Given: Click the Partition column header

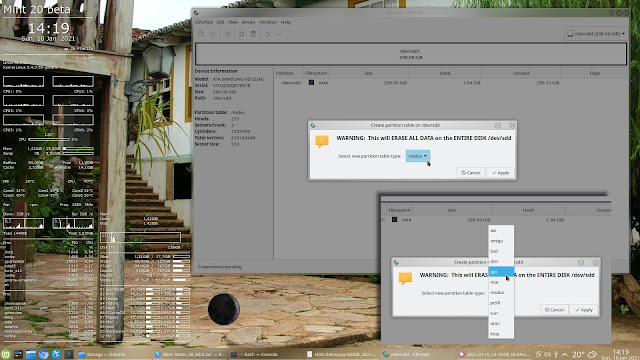Looking at the screenshot, I should click(288, 73).
